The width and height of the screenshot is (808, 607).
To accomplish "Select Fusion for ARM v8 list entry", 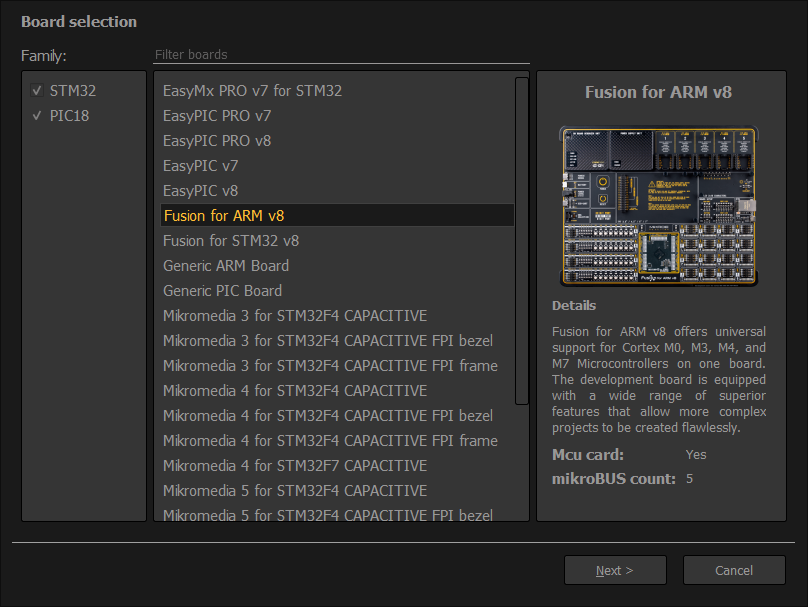I will pyautogui.click(x=338, y=215).
